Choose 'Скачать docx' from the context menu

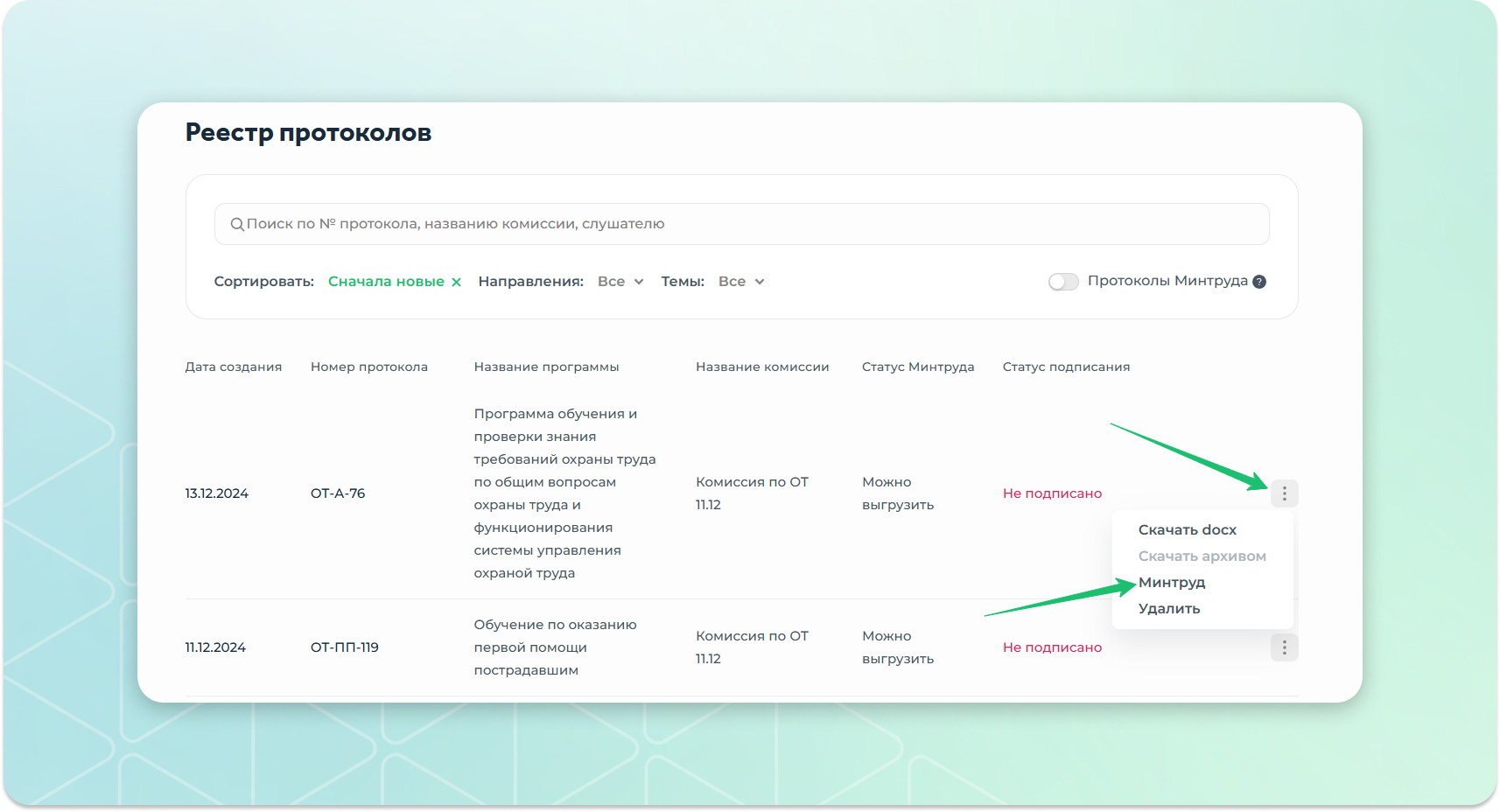pos(1187,530)
